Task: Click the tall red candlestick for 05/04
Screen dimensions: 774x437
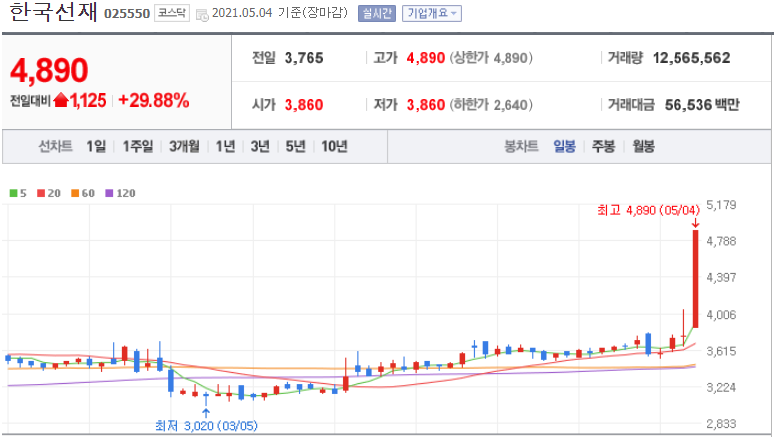Action: [696, 278]
